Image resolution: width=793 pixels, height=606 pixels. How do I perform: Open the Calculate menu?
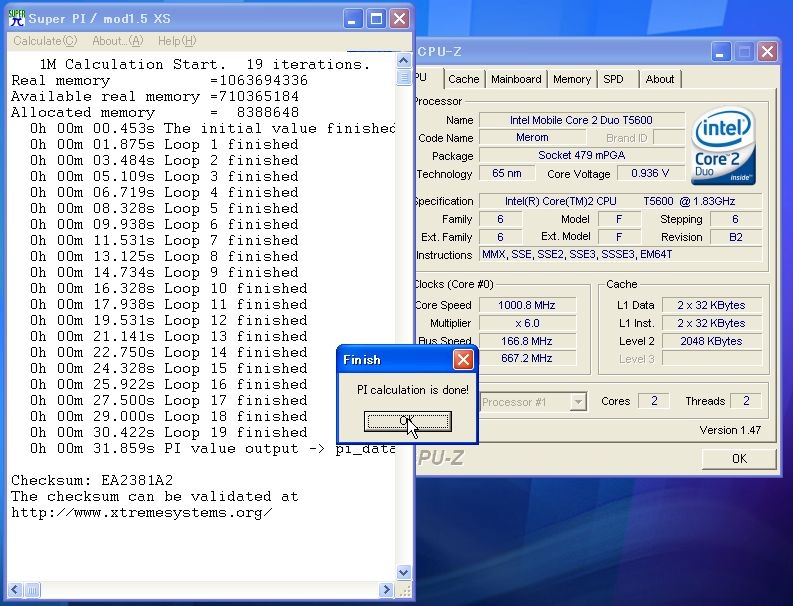[44, 41]
